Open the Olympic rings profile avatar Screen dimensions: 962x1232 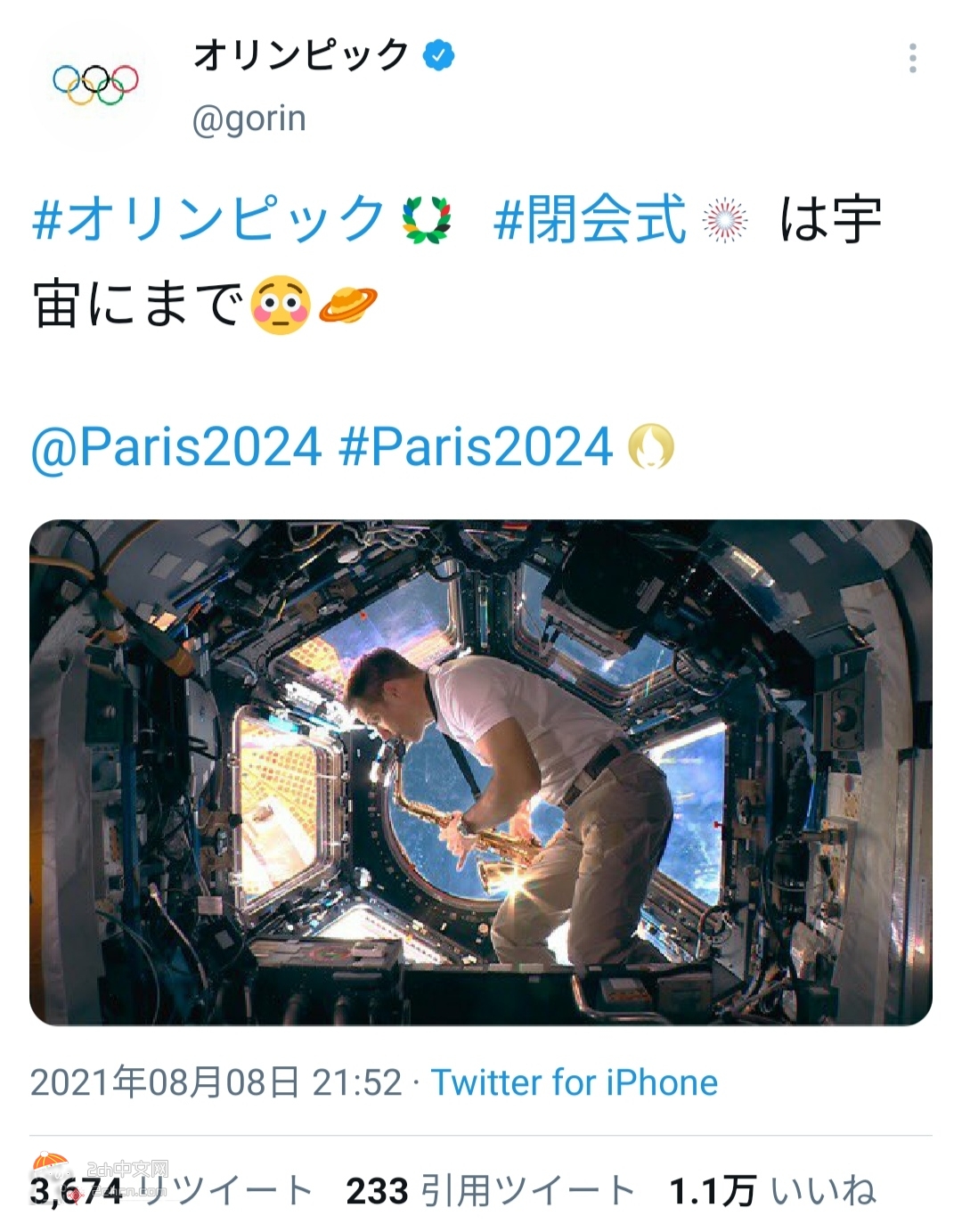95,85
